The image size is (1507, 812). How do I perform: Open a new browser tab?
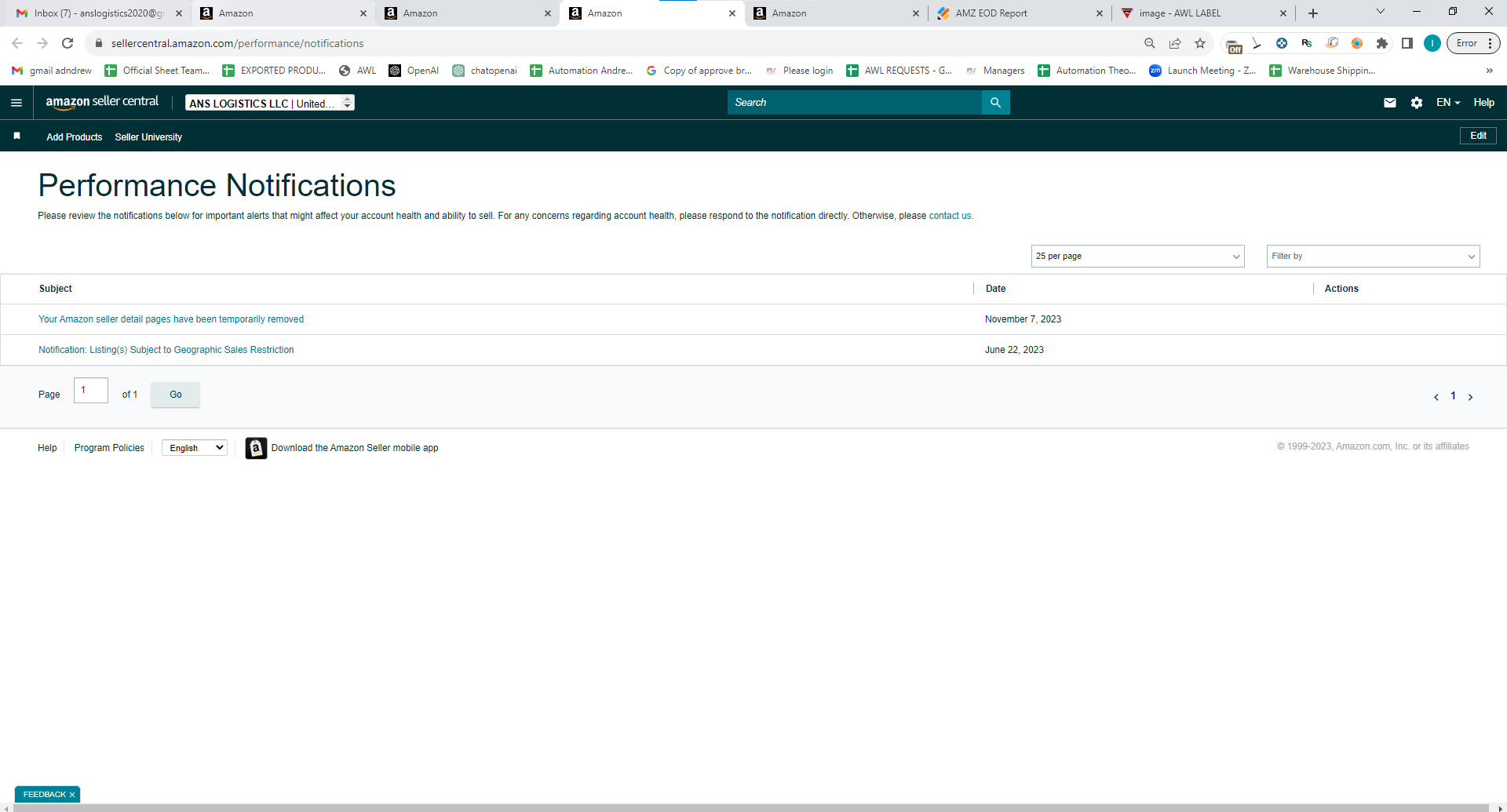point(1312,13)
